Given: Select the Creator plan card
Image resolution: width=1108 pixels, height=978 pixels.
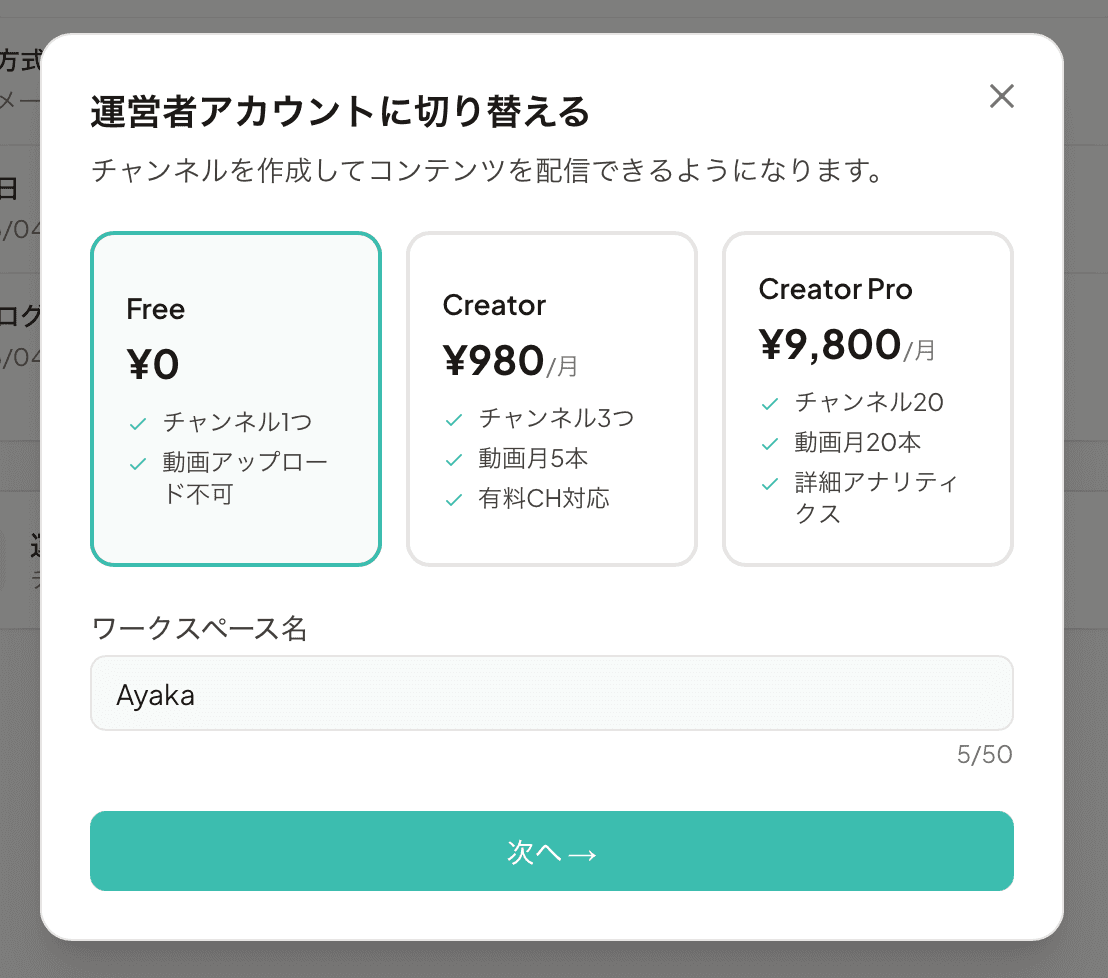Looking at the screenshot, I should click(x=551, y=397).
